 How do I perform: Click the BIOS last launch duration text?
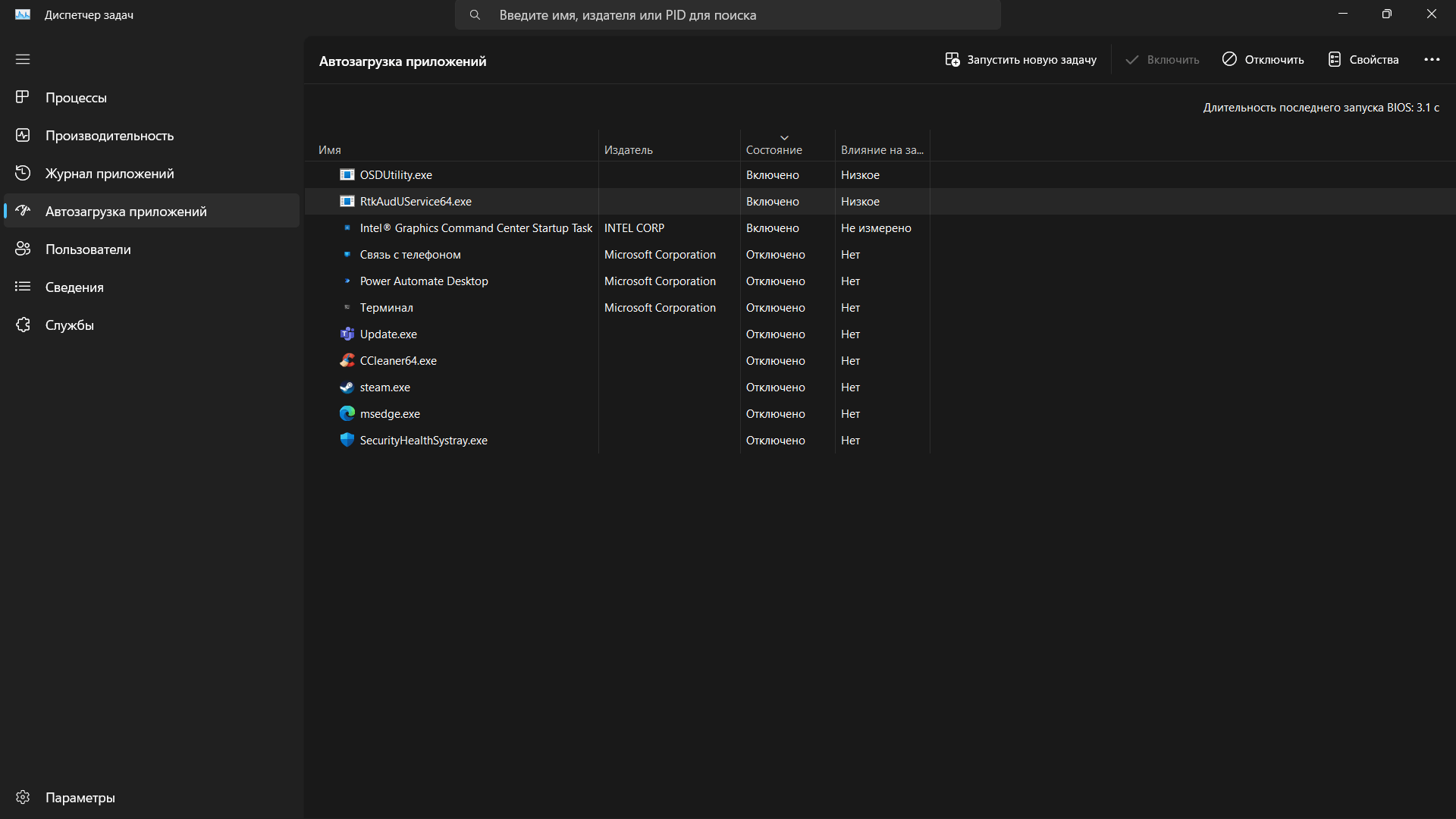pyautogui.click(x=1321, y=108)
